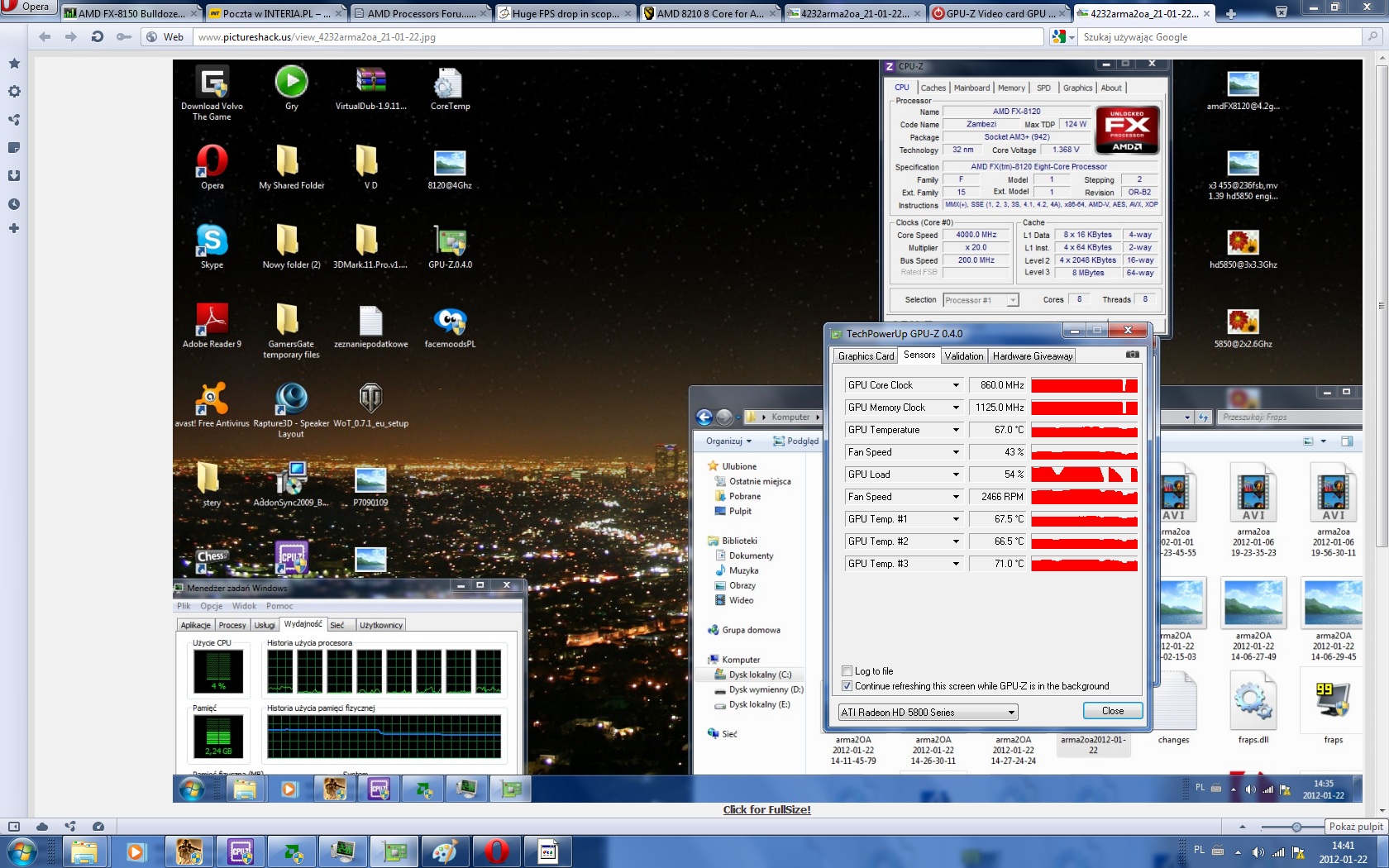Click the Opera Unite status bar icon
This screenshot has height=868, width=1389.
pos(70,826)
